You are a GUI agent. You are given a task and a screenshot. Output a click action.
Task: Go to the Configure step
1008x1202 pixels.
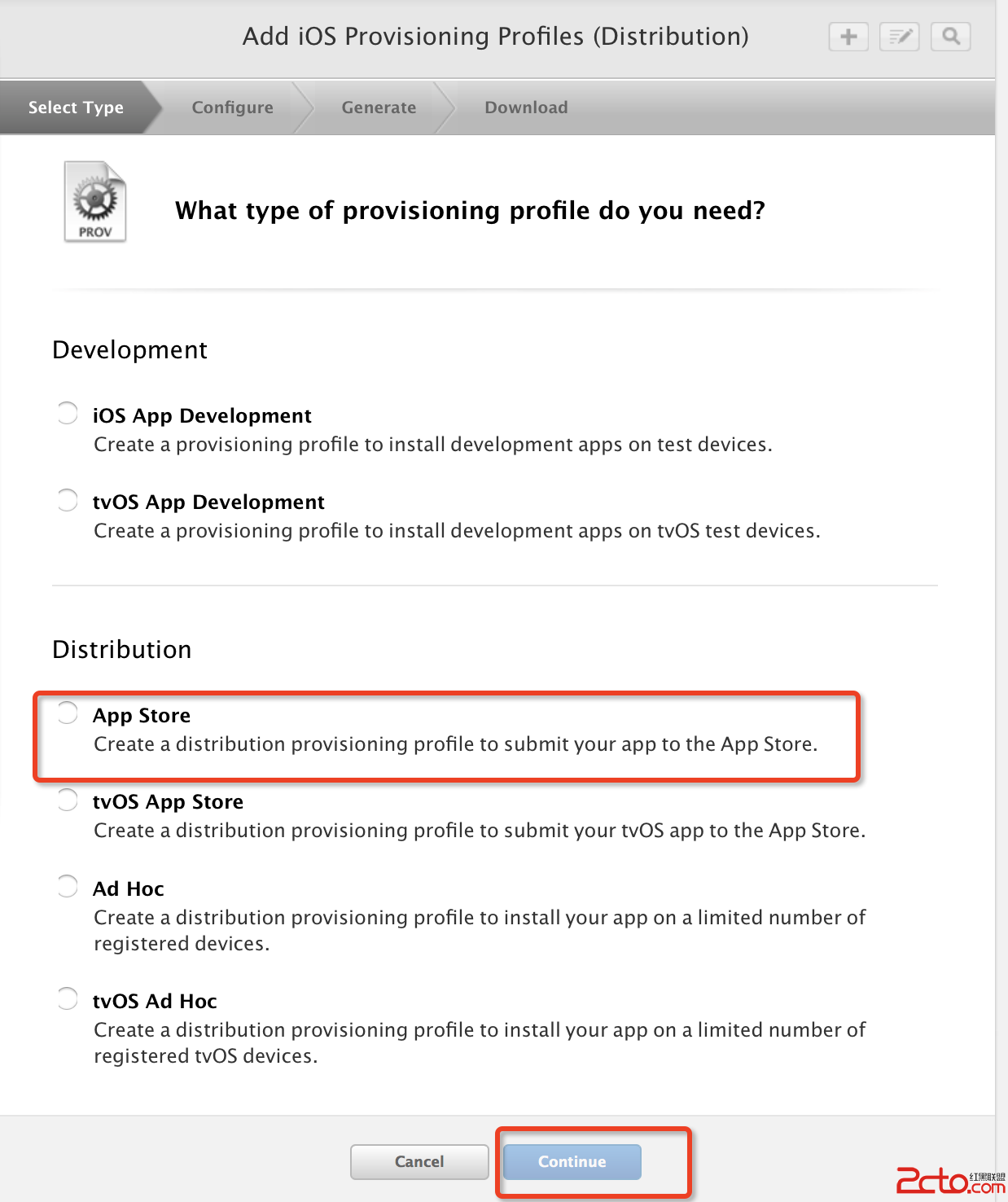tap(232, 107)
